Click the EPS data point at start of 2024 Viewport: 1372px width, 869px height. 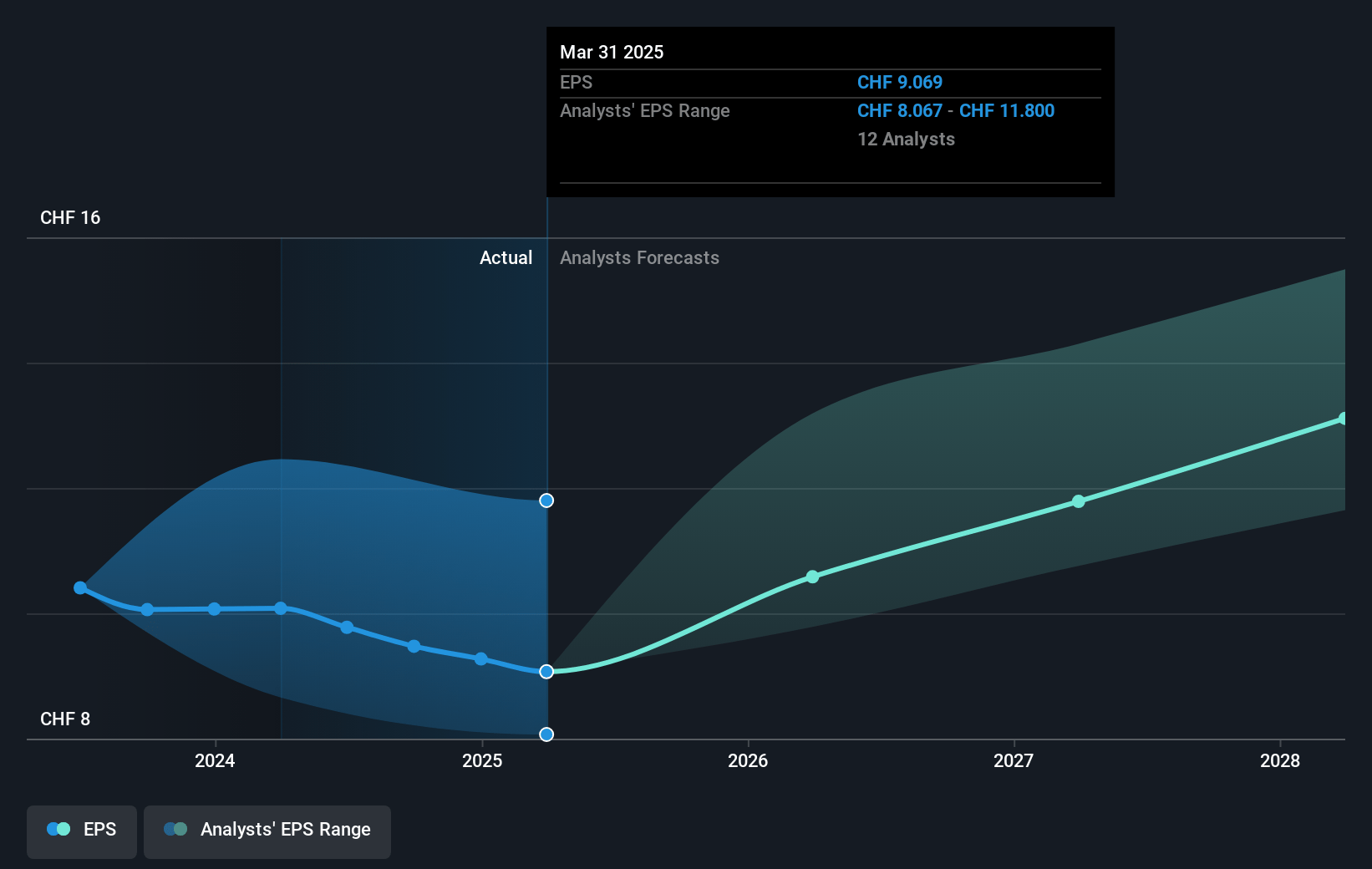point(214,609)
